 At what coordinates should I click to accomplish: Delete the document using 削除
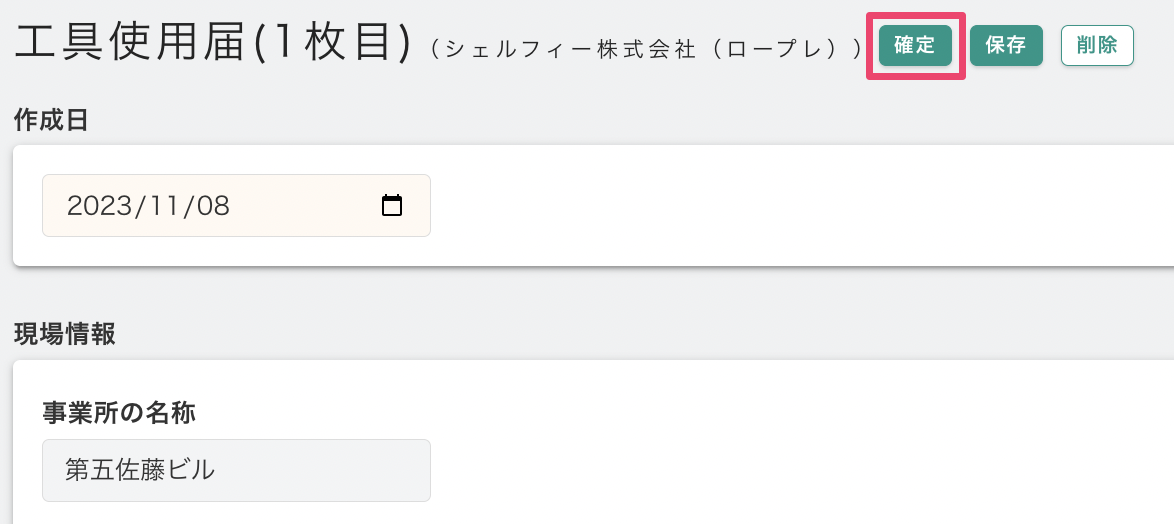(x=1097, y=46)
